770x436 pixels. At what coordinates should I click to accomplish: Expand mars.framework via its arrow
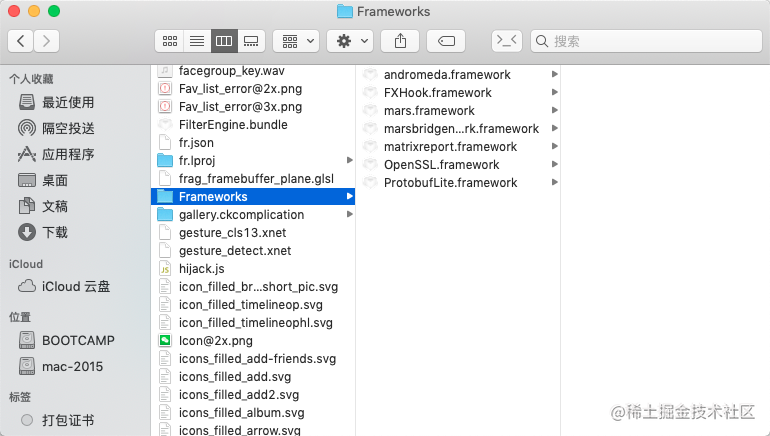tap(554, 110)
